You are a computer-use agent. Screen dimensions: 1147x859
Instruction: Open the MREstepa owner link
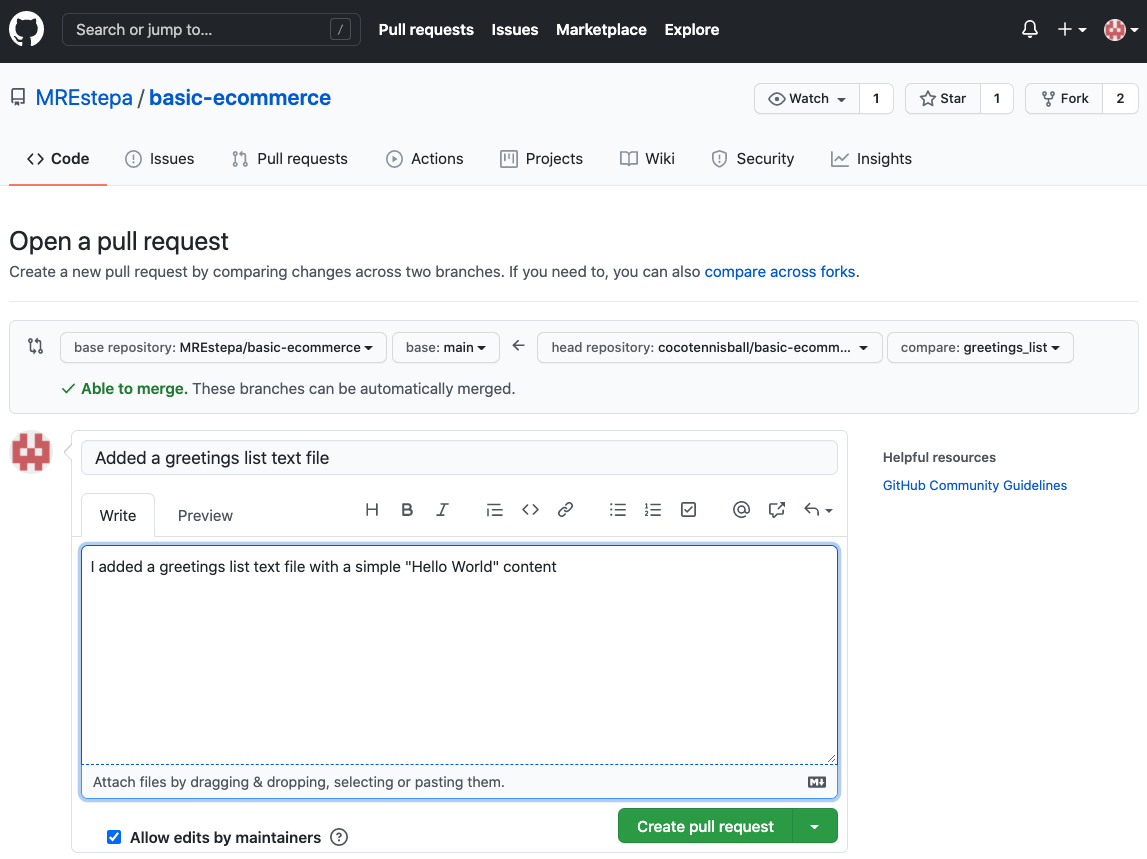84,98
